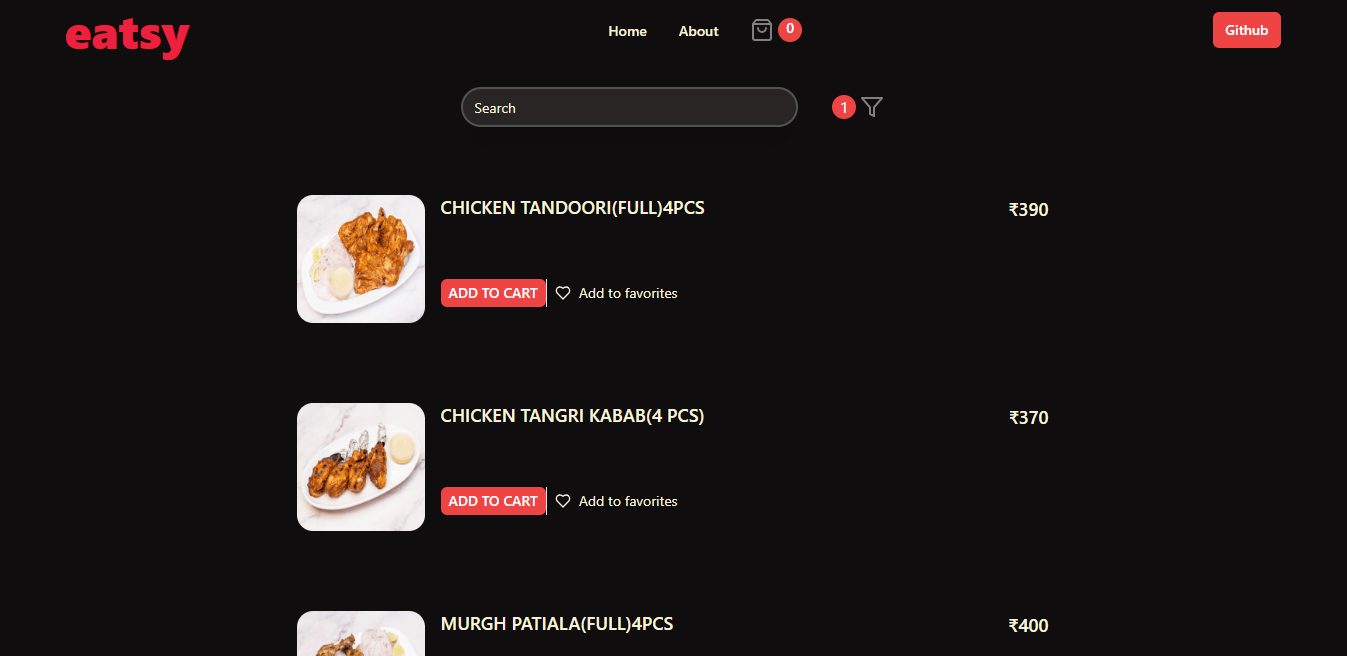1347x656 pixels.
Task: Open the shopping cart icon
Action: click(762, 31)
